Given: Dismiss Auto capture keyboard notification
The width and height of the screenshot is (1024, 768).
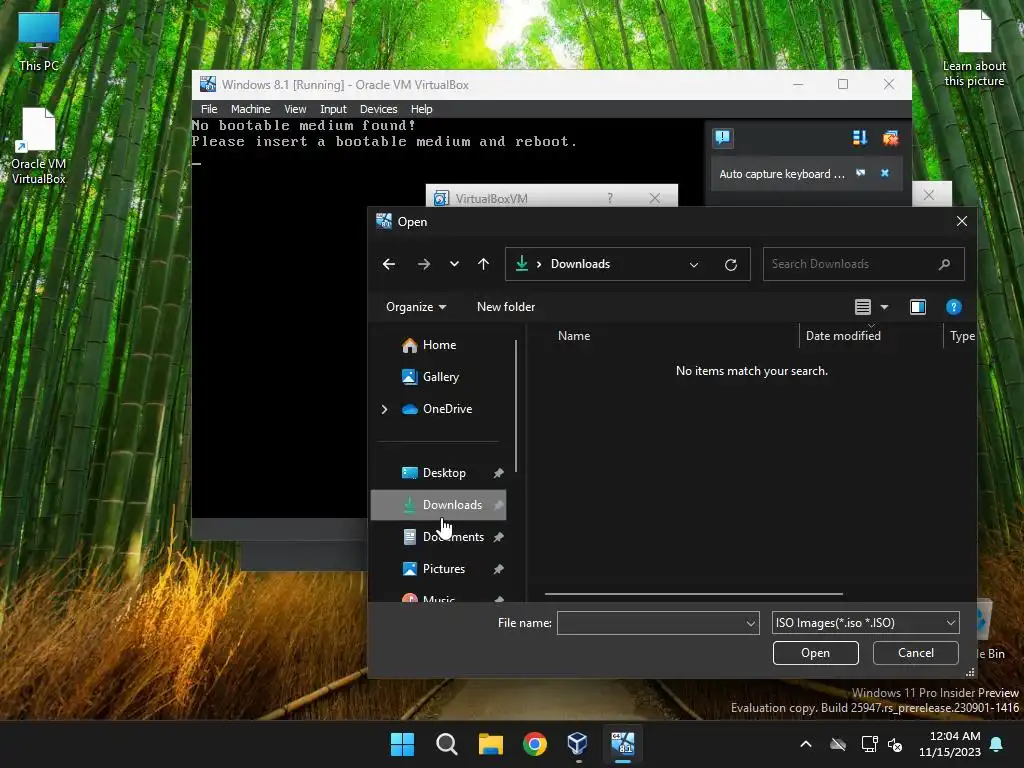Looking at the screenshot, I should click(885, 173).
